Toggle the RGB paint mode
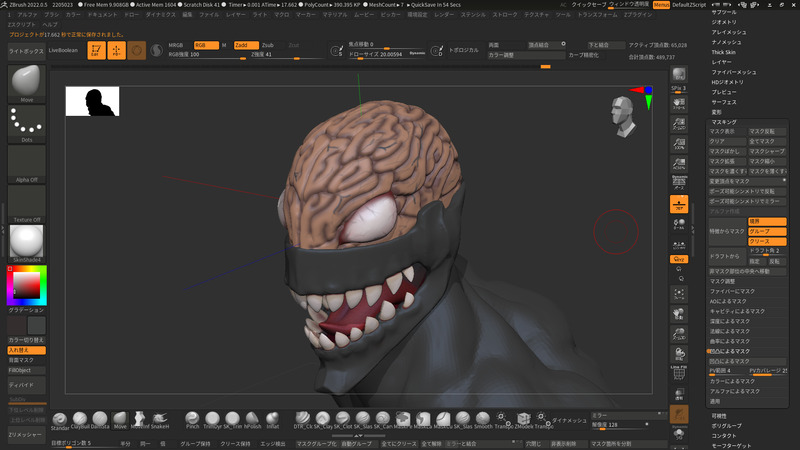This screenshot has width=800, height=450. 204,45
